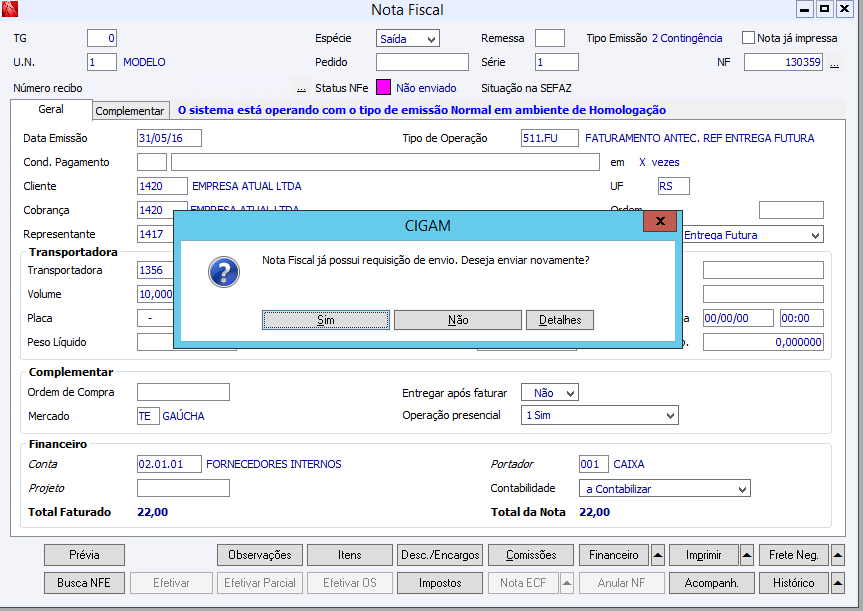Click the Itens button

coord(350,555)
